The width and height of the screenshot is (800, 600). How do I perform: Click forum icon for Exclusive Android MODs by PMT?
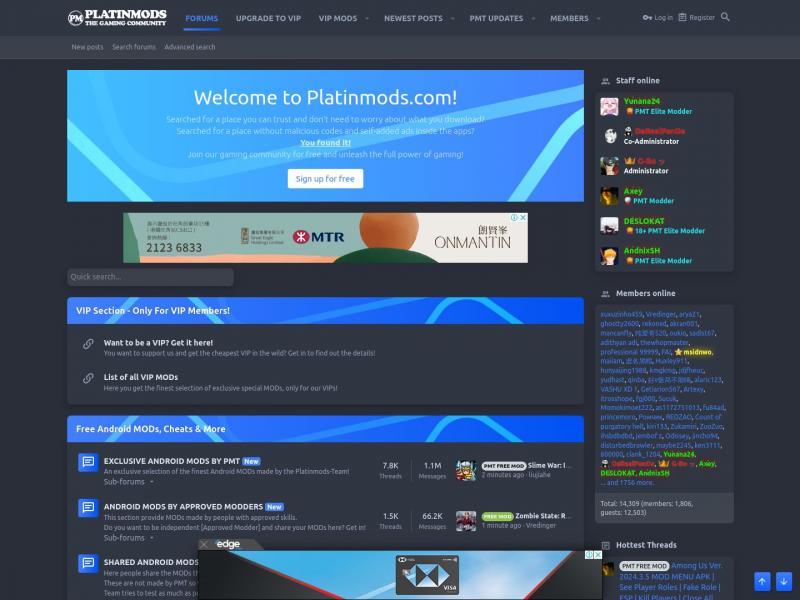click(88, 462)
